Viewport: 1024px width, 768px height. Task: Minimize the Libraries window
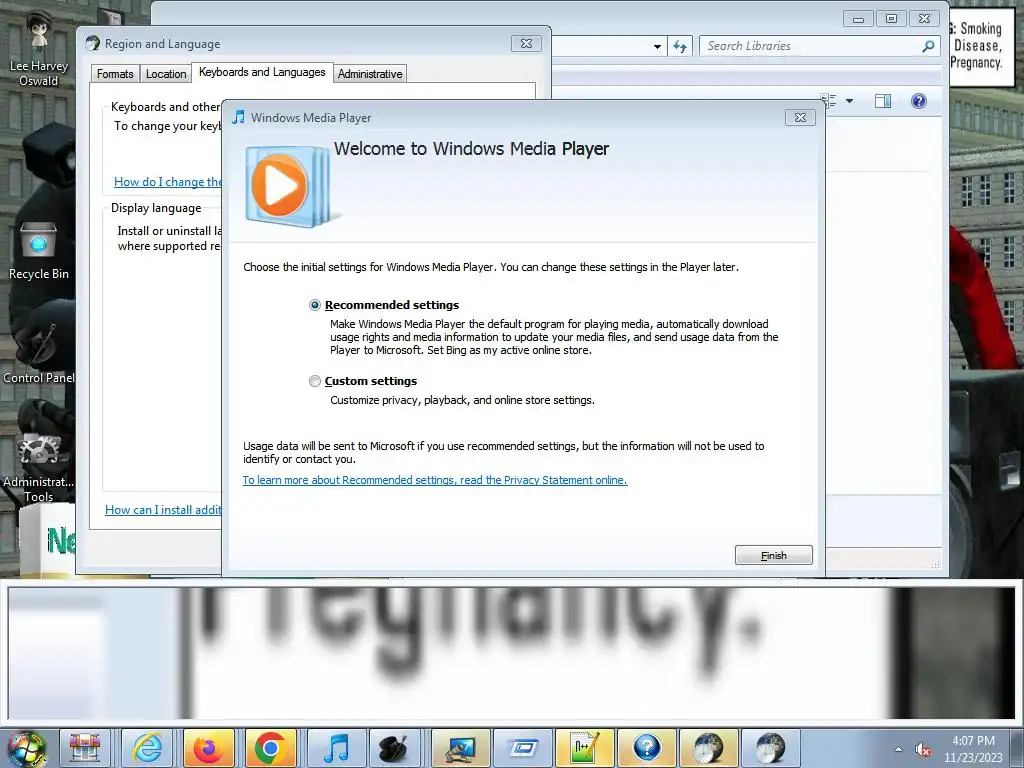tap(858, 19)
